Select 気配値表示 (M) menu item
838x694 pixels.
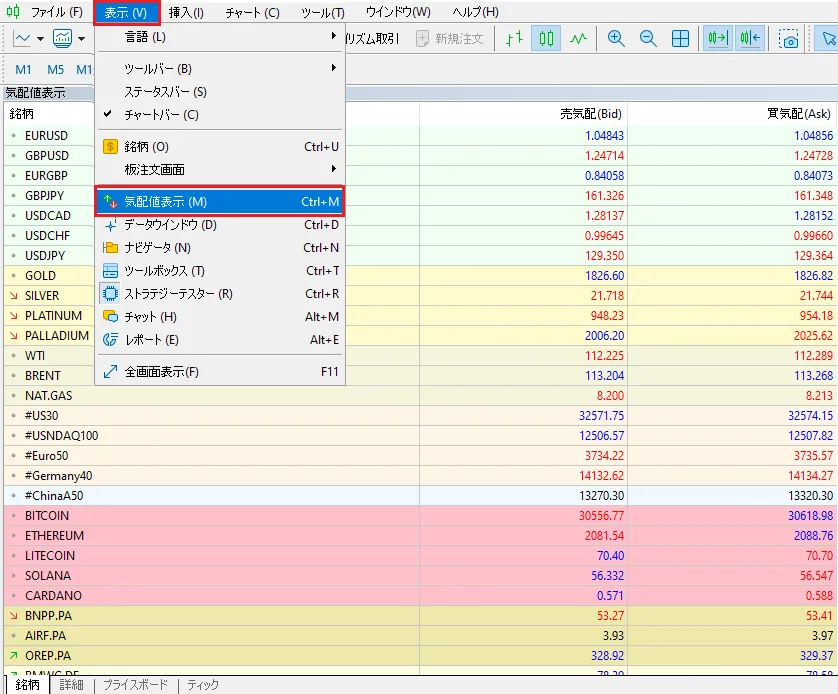(220, 201)
